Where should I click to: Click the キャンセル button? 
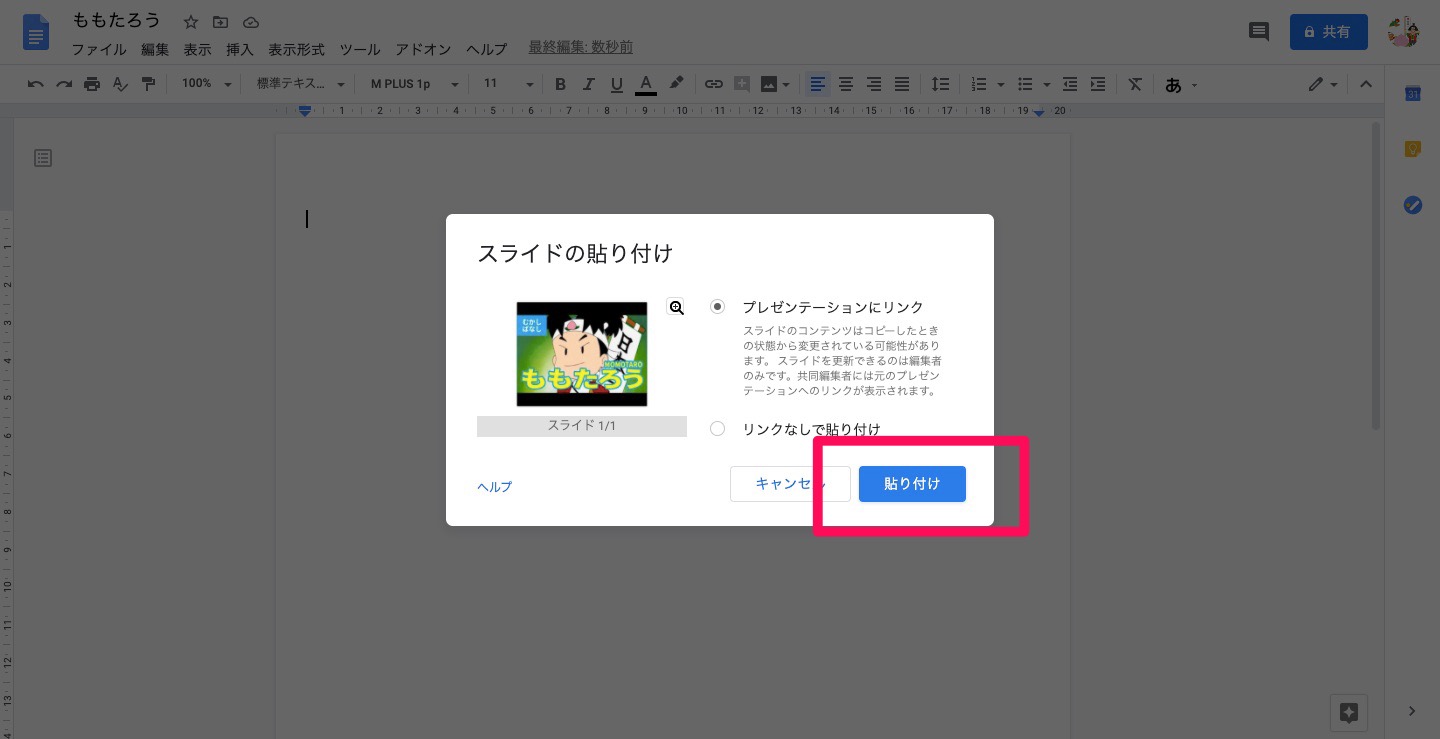[790, 484]
